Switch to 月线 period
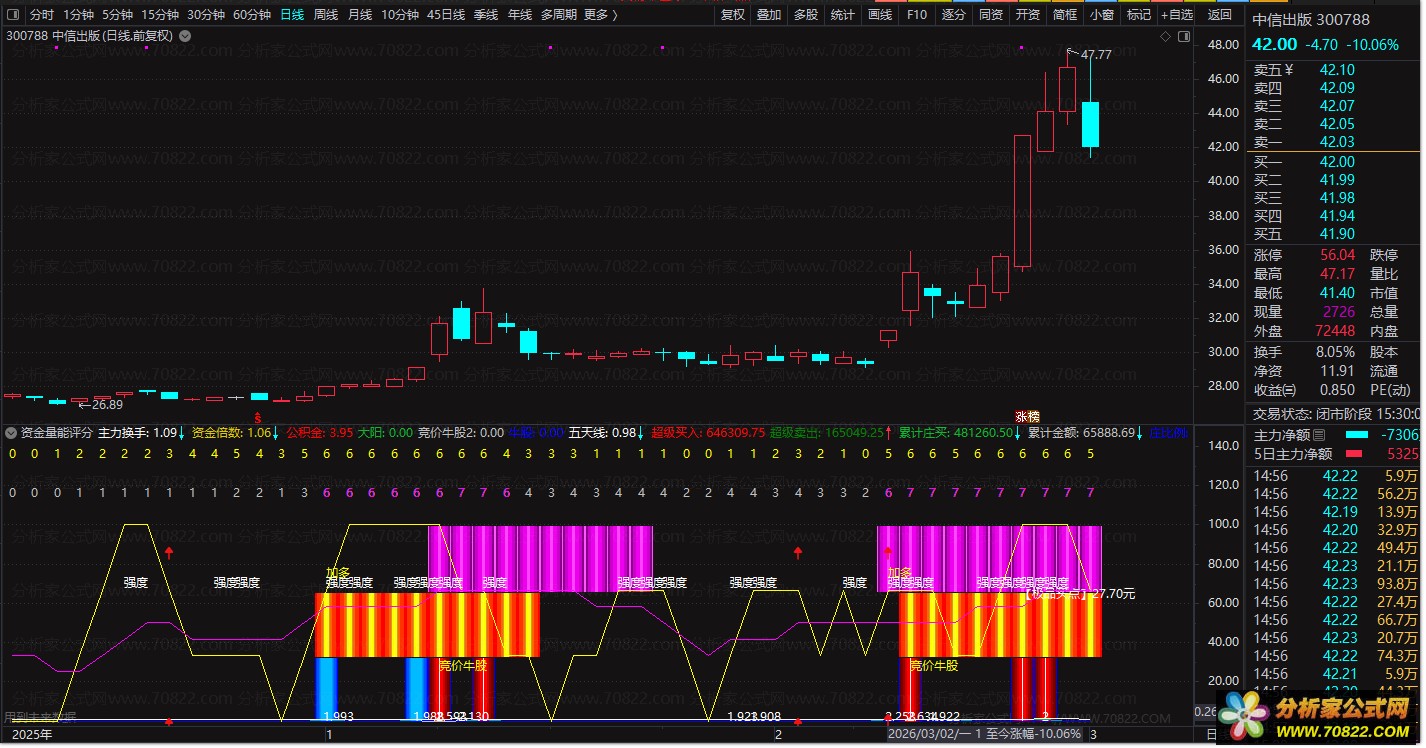The height and width of the screenshot is (748, 1426). (360, 15)
